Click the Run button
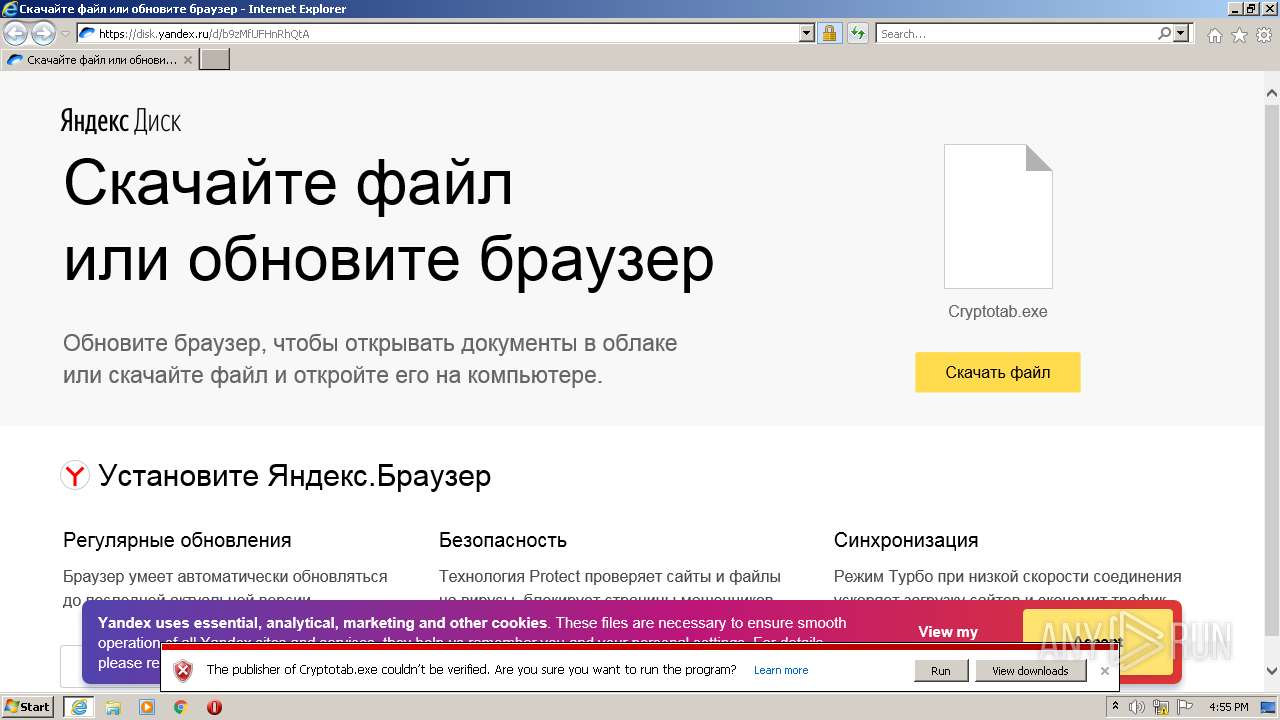Screen dimensions: 1280x720 (941, 671)
